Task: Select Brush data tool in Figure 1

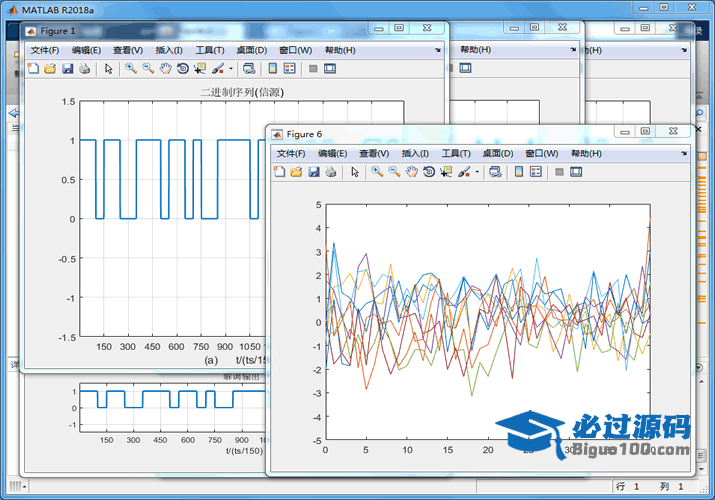Action: tap(218, 69)
